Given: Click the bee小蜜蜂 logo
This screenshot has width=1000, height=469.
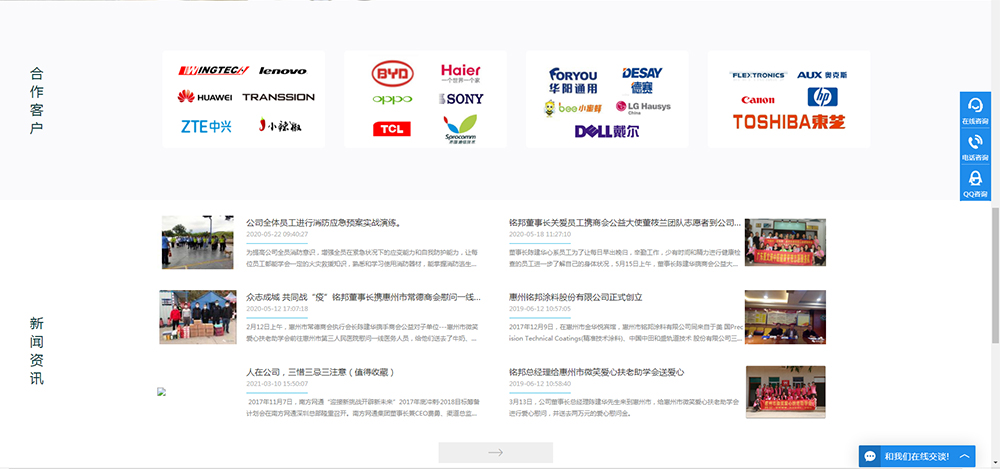Looking at the screenshot, I should [572, 108].
